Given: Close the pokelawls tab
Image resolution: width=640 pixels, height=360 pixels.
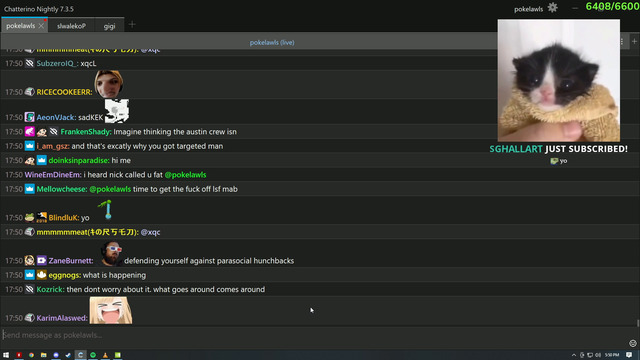Looking at the screenshot, I should [41, 26].
